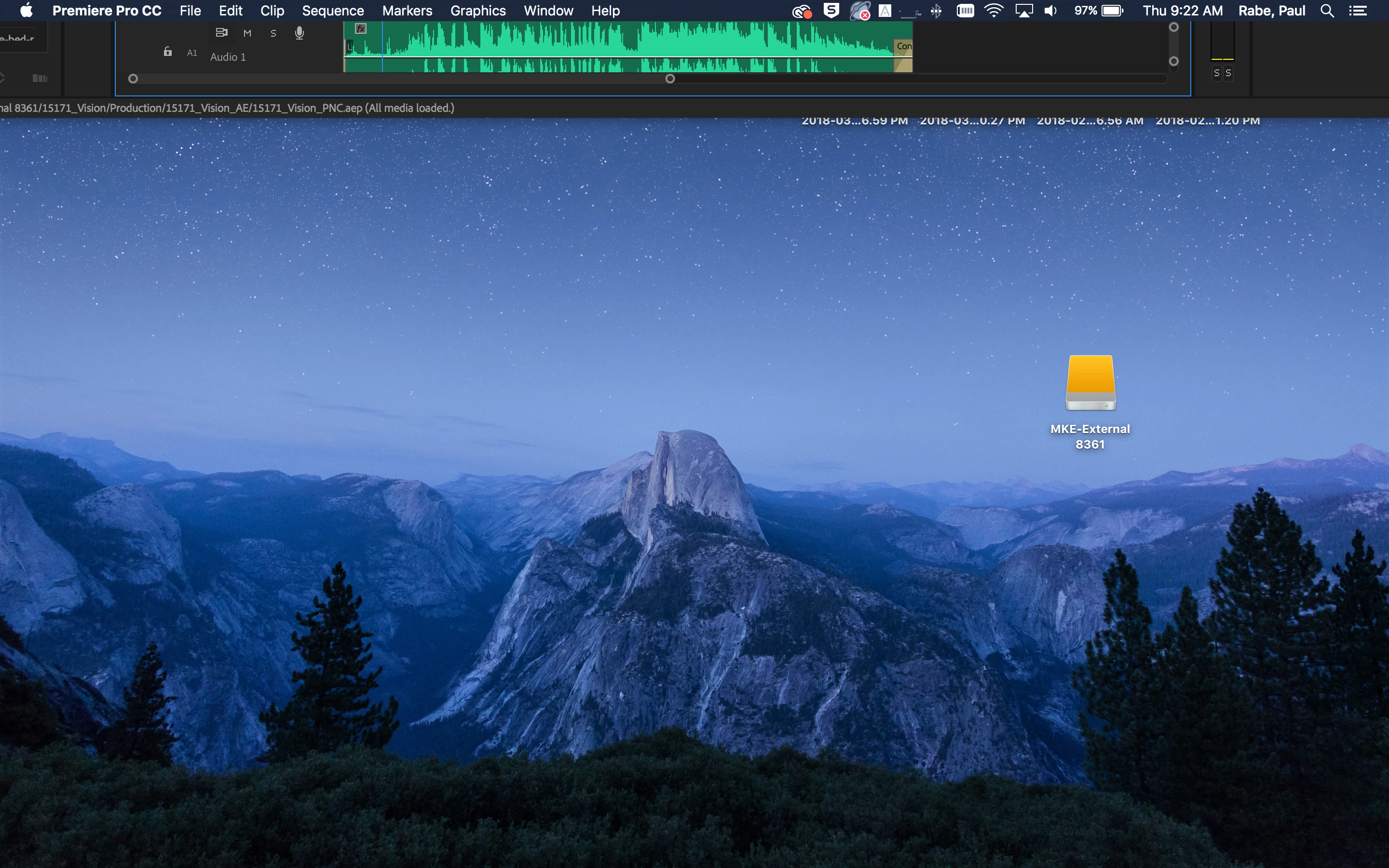
Task: Open the AirPlay display menu icon
Action: click(x=1024, y=11)
